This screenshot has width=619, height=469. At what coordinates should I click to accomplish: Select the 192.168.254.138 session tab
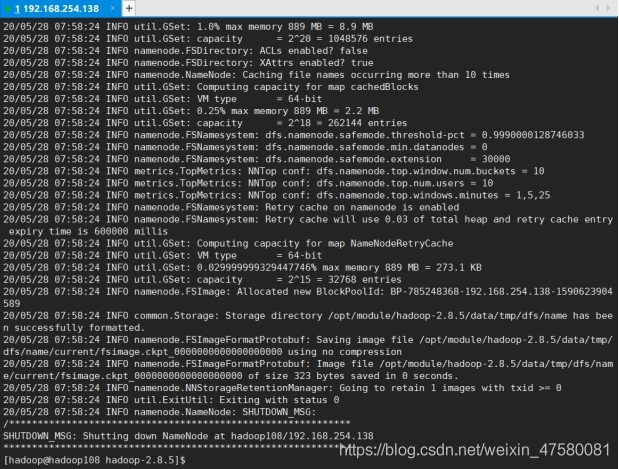60,8
